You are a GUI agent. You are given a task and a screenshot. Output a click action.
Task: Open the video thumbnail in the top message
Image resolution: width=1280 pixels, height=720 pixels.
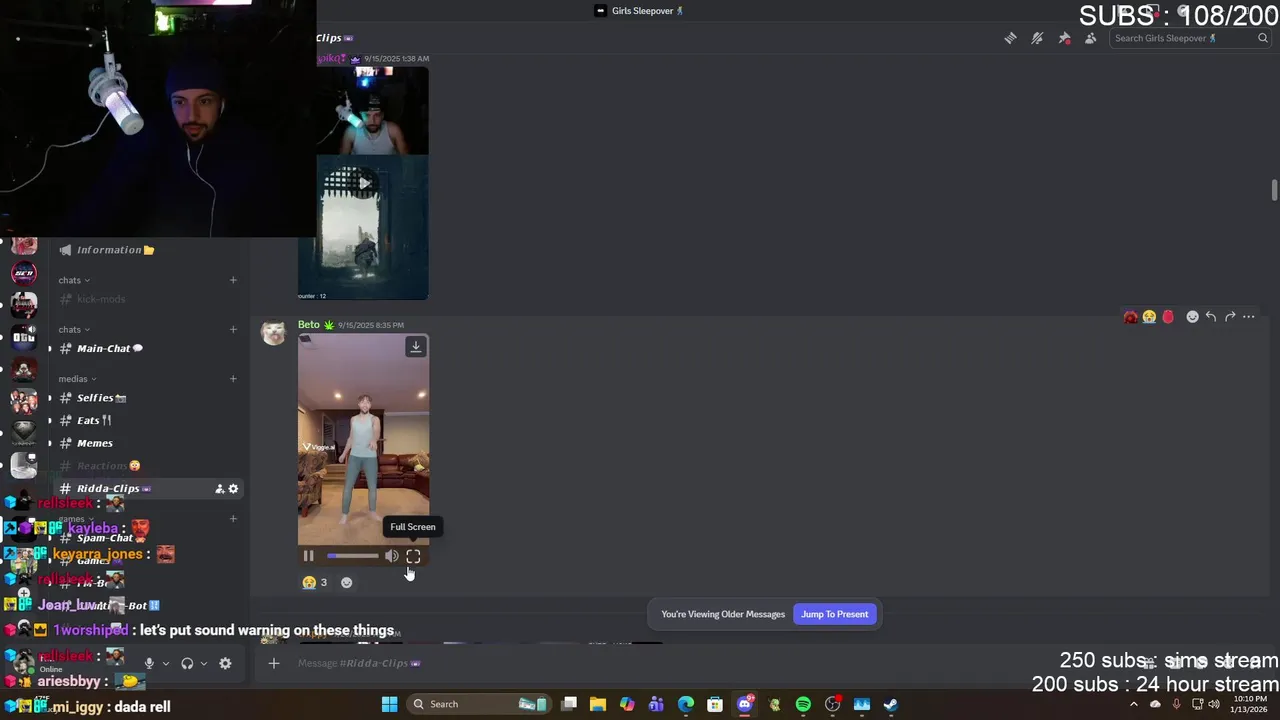[x=363, y=183]
